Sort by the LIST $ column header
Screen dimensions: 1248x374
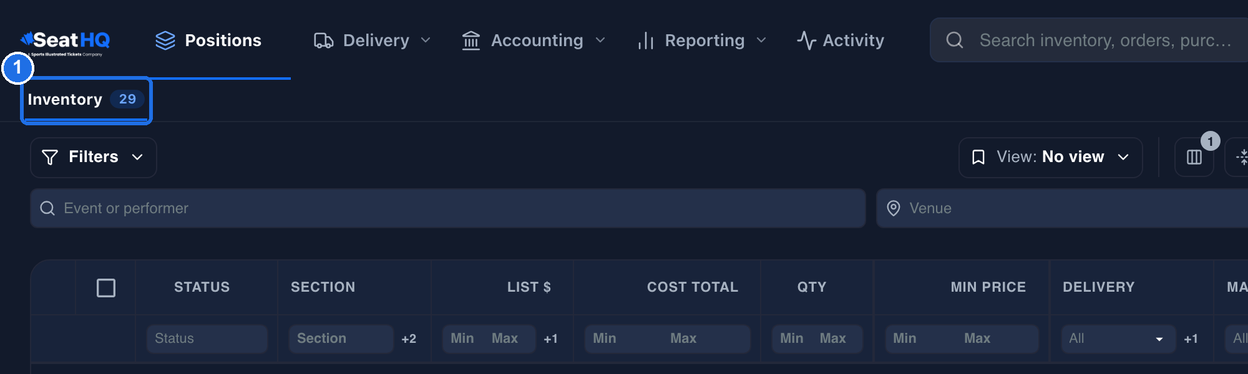[529, 287]
